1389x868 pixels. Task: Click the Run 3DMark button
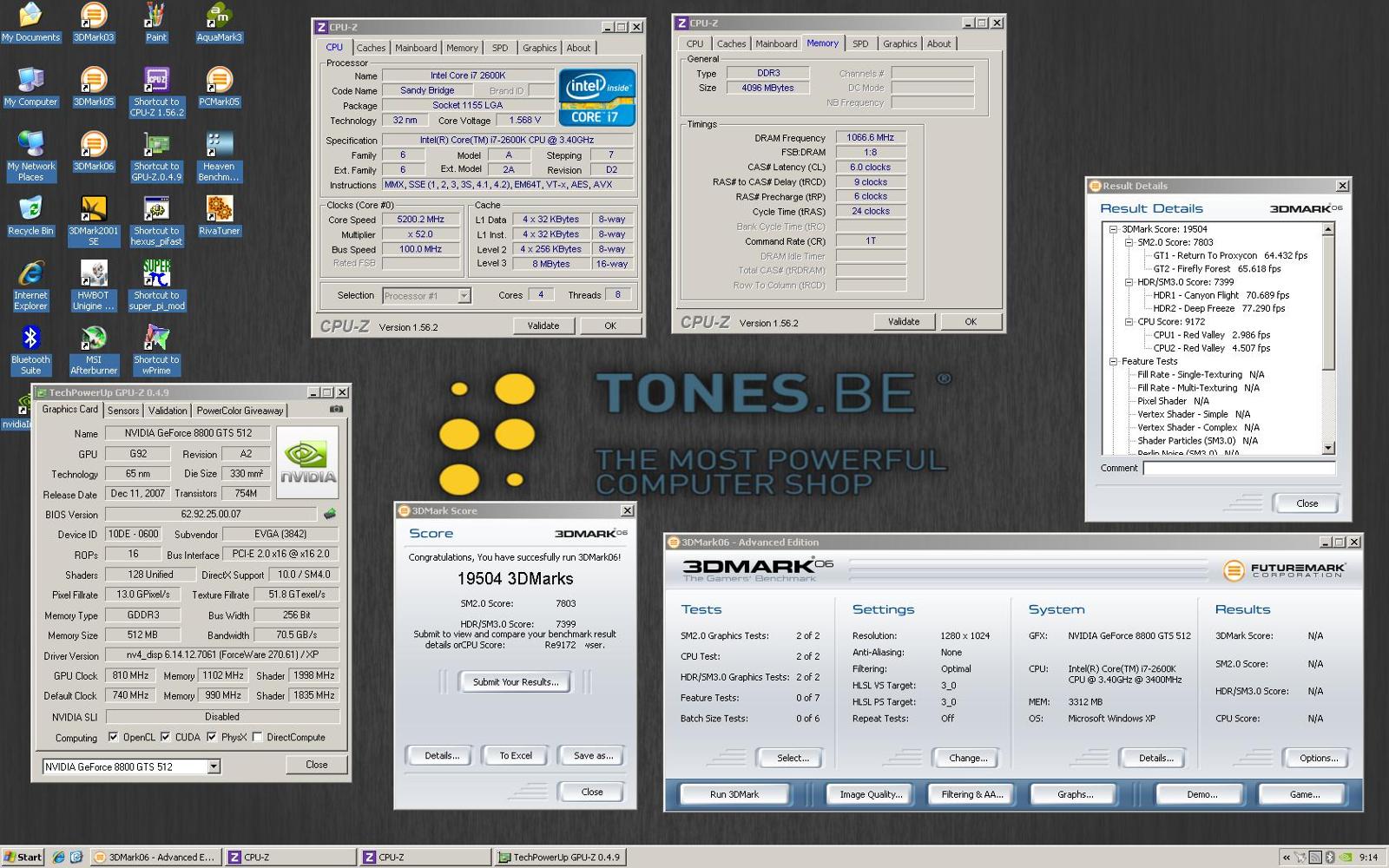(734, 794)
